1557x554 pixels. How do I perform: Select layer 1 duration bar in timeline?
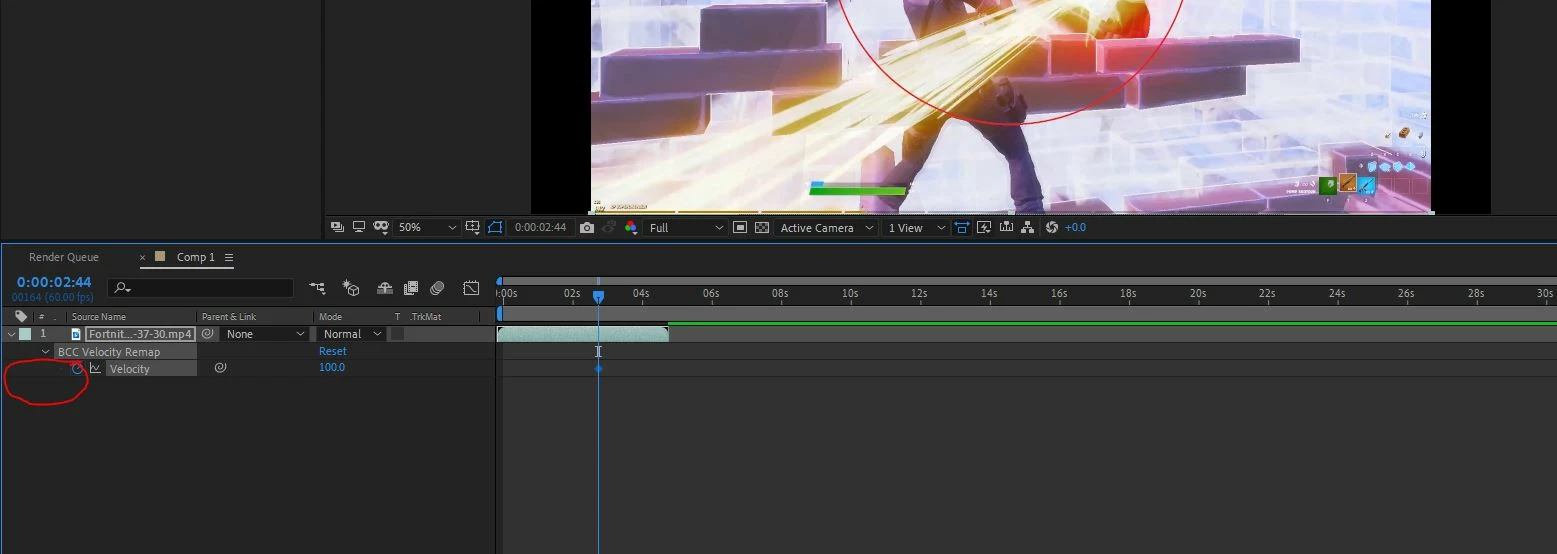(x=583, y=334)
